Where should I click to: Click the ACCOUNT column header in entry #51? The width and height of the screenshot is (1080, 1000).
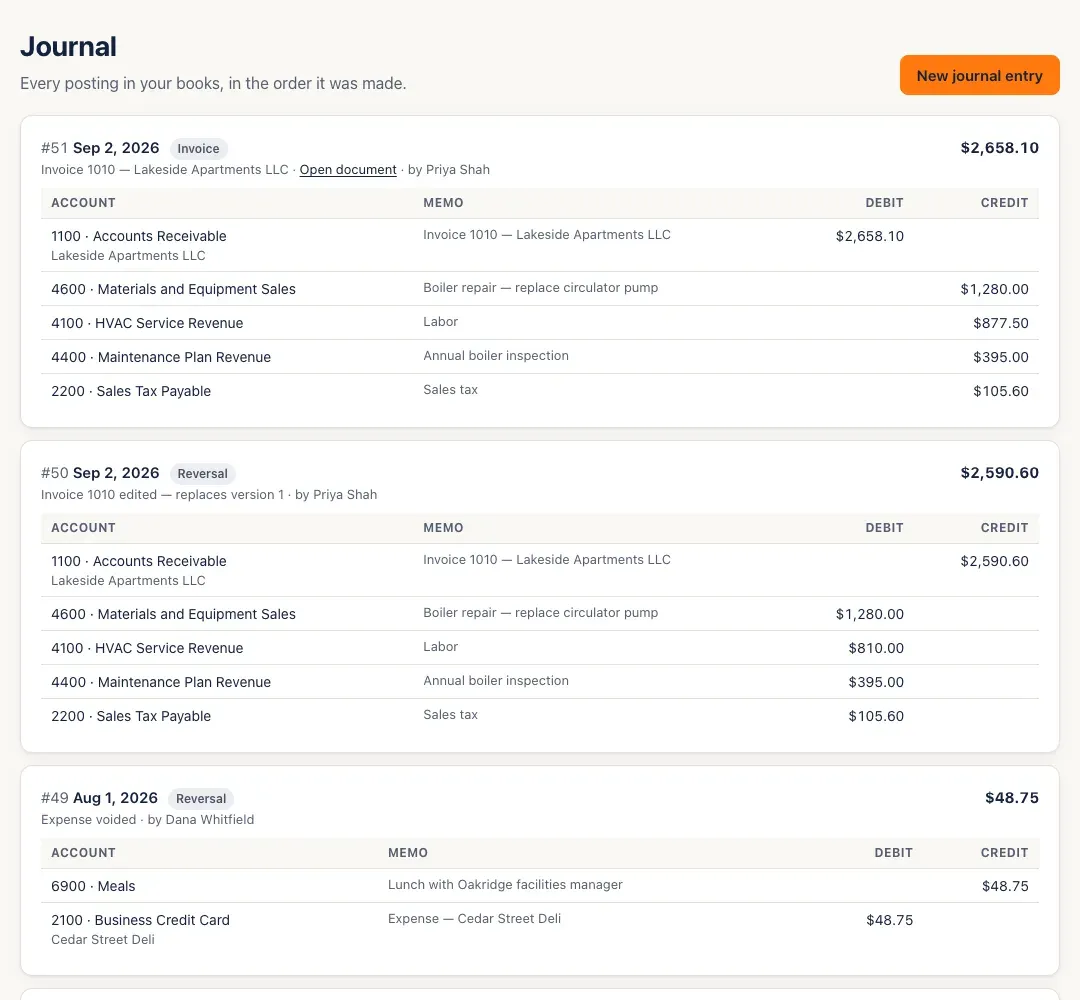(x=83, y=202)
